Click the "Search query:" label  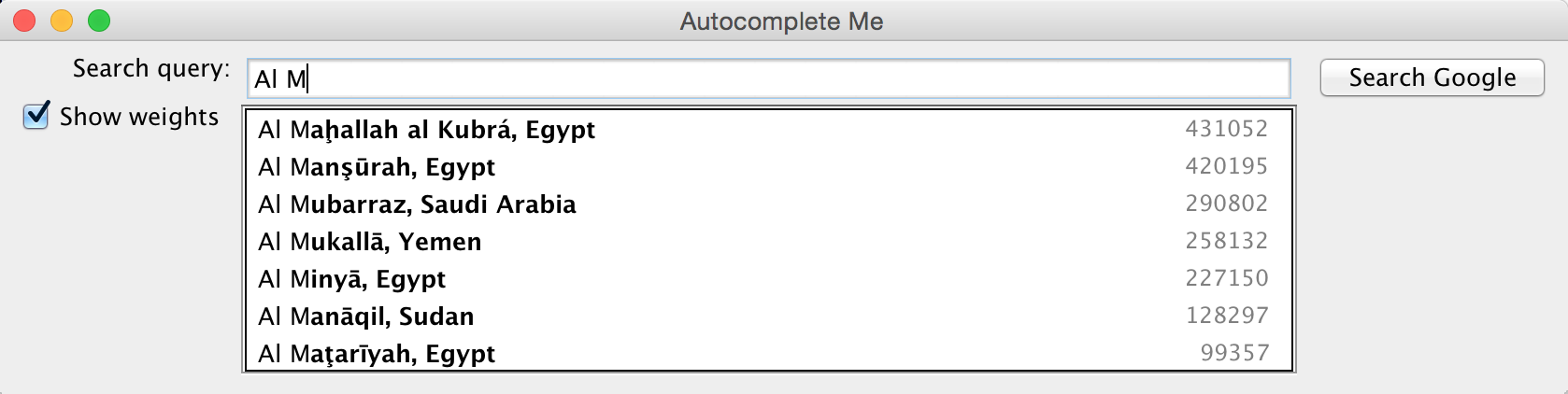(x=151, y=69)
